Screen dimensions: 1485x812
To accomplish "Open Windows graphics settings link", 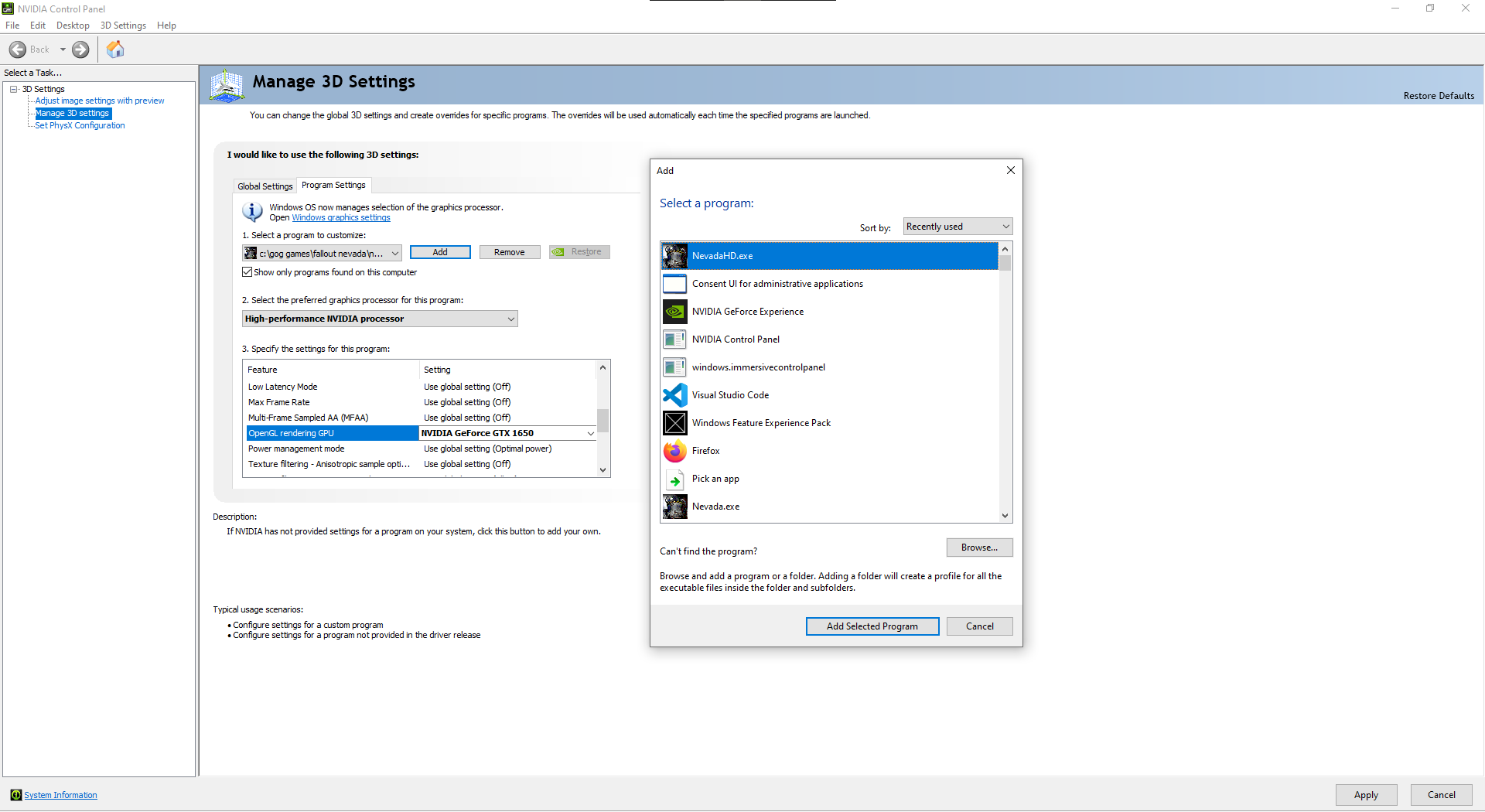I will coord(341,218).
